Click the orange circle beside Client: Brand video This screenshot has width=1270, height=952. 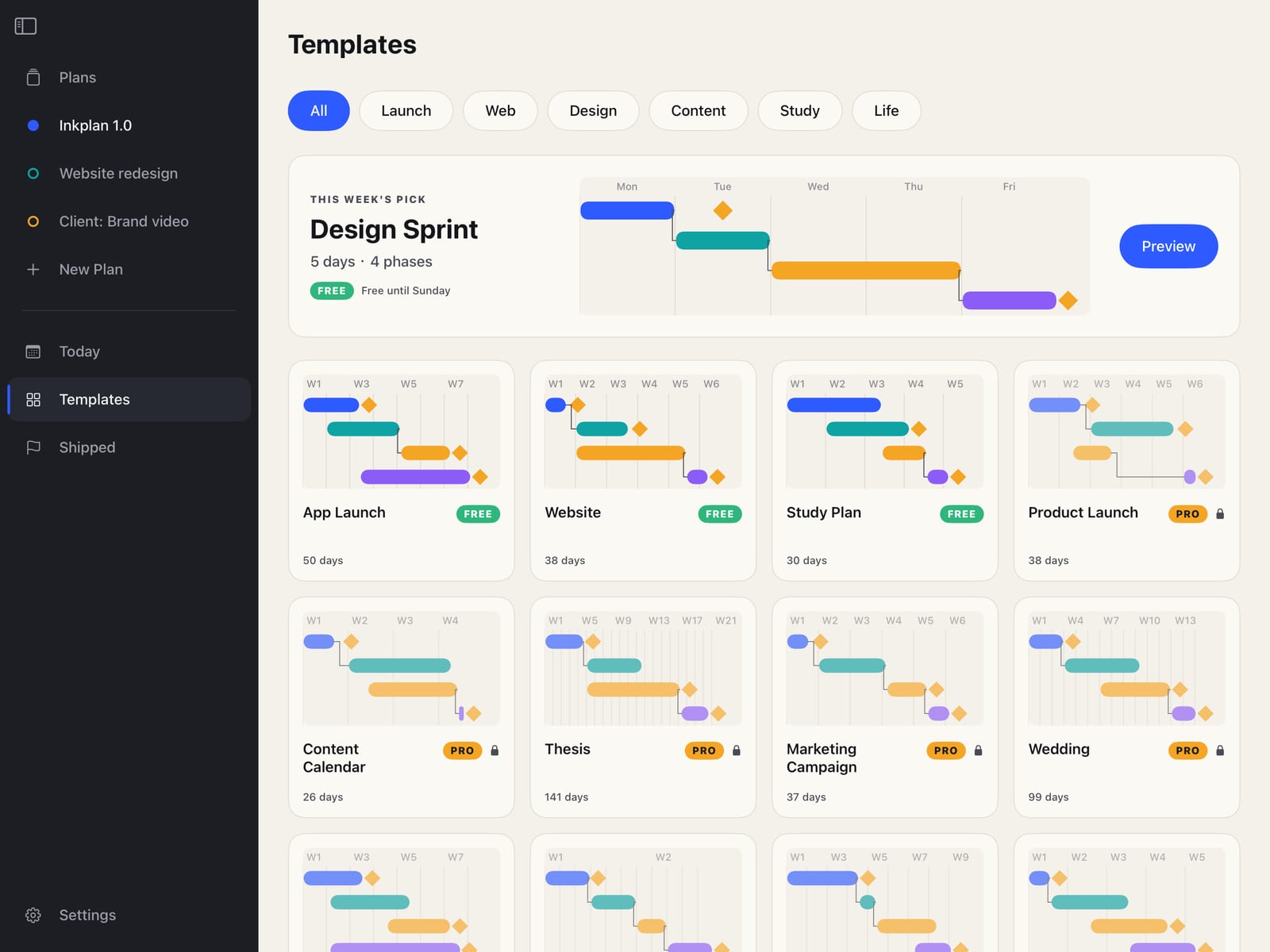point(33,221)
